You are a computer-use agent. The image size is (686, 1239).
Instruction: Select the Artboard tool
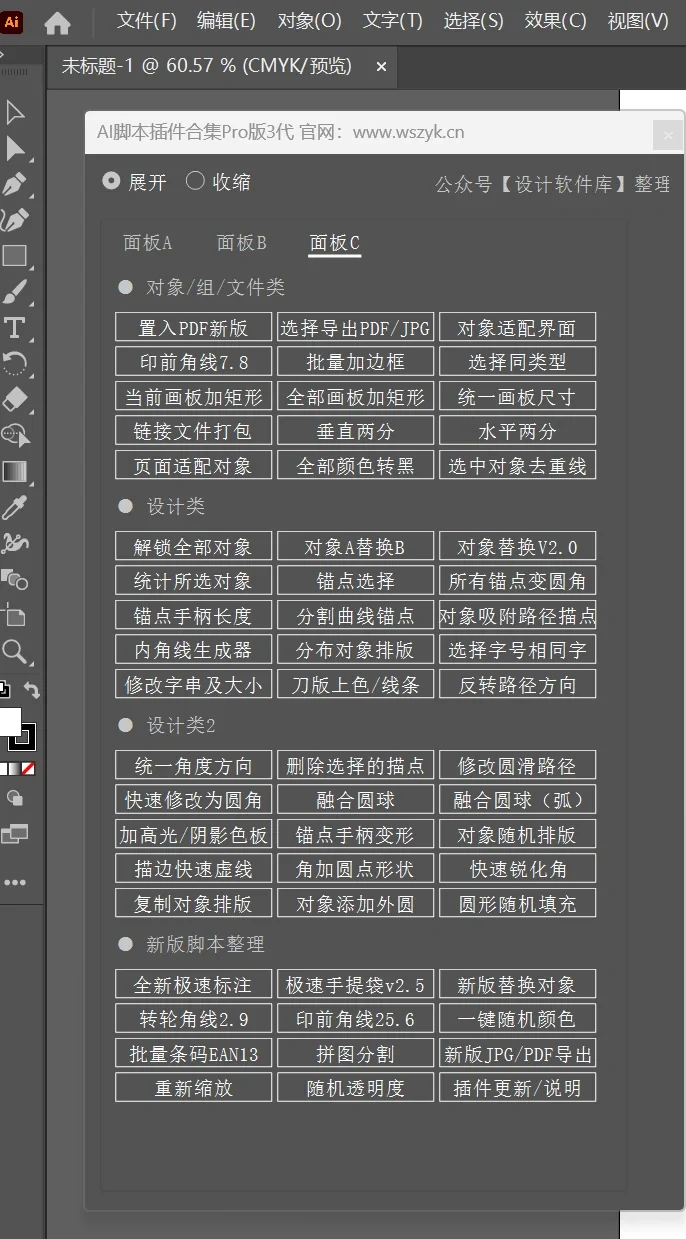tap(15, 614)
